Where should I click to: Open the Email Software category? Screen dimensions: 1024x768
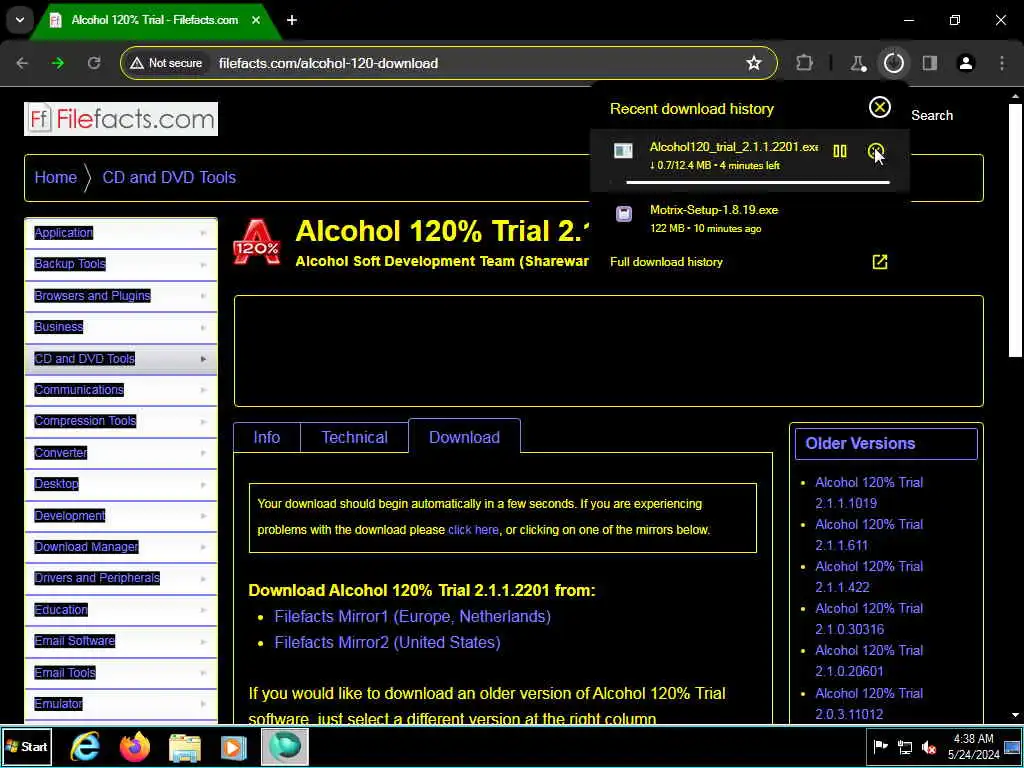point(74,641)
